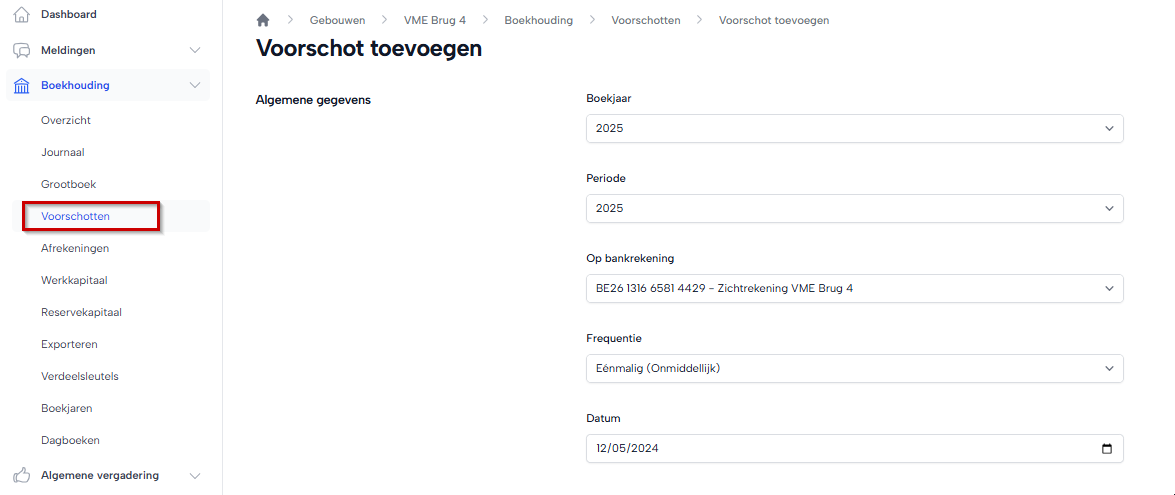Open the Periode dropdown
Image resolution: width=1175 pixels, height=495 pixels.
pos(854,209)
